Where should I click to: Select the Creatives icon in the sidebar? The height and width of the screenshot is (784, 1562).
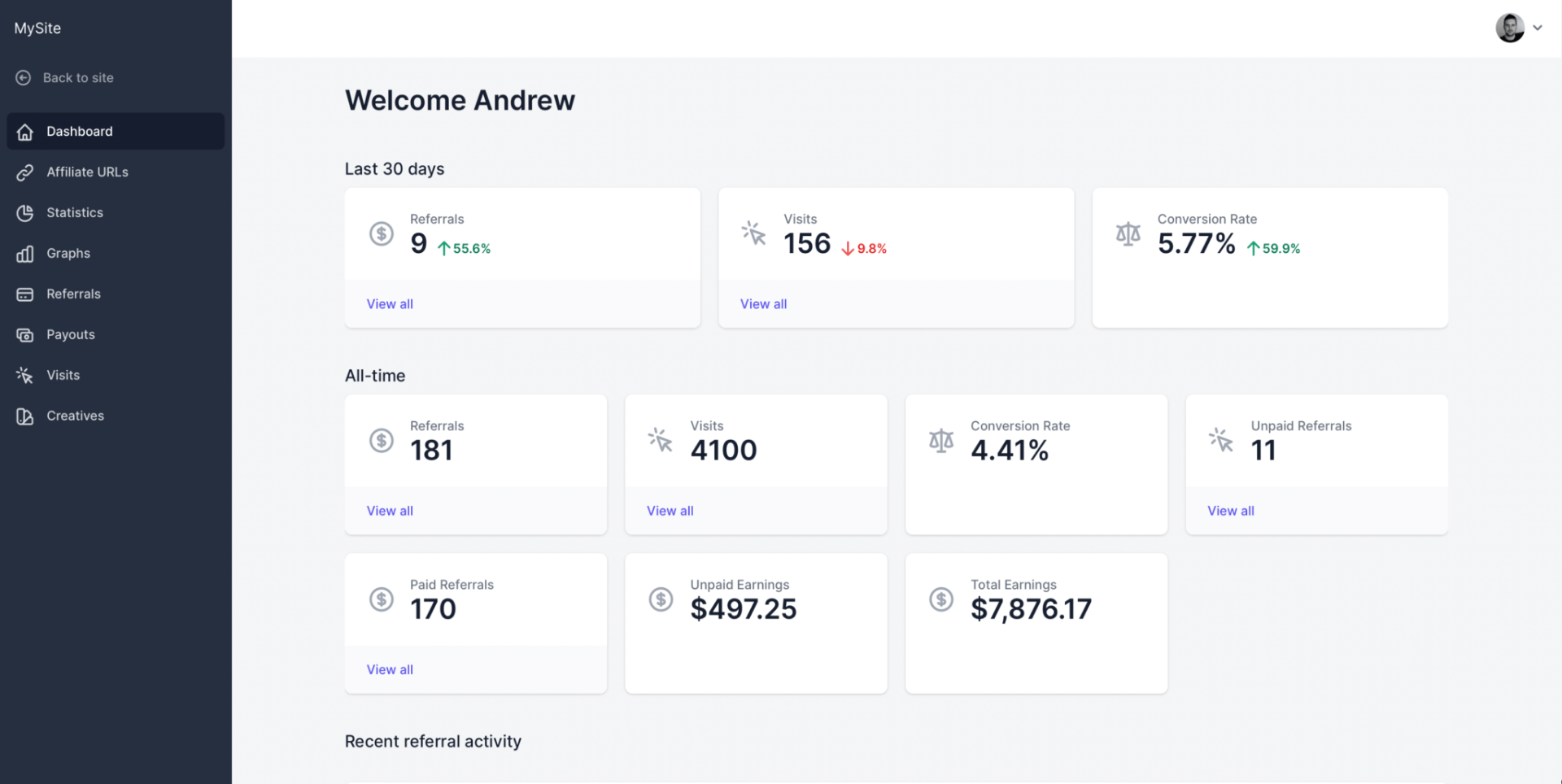[x=25, y=416]
